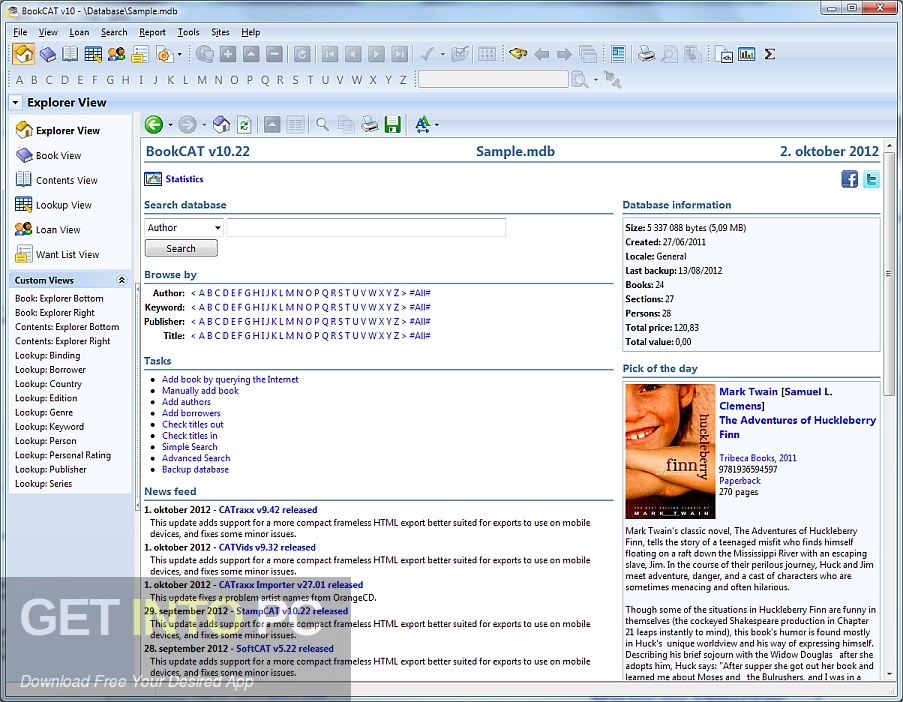This screenshot has width=903, height=702.
Task: Click the green Back arrow in explorer toolbar
Action: tap(154, 124)
